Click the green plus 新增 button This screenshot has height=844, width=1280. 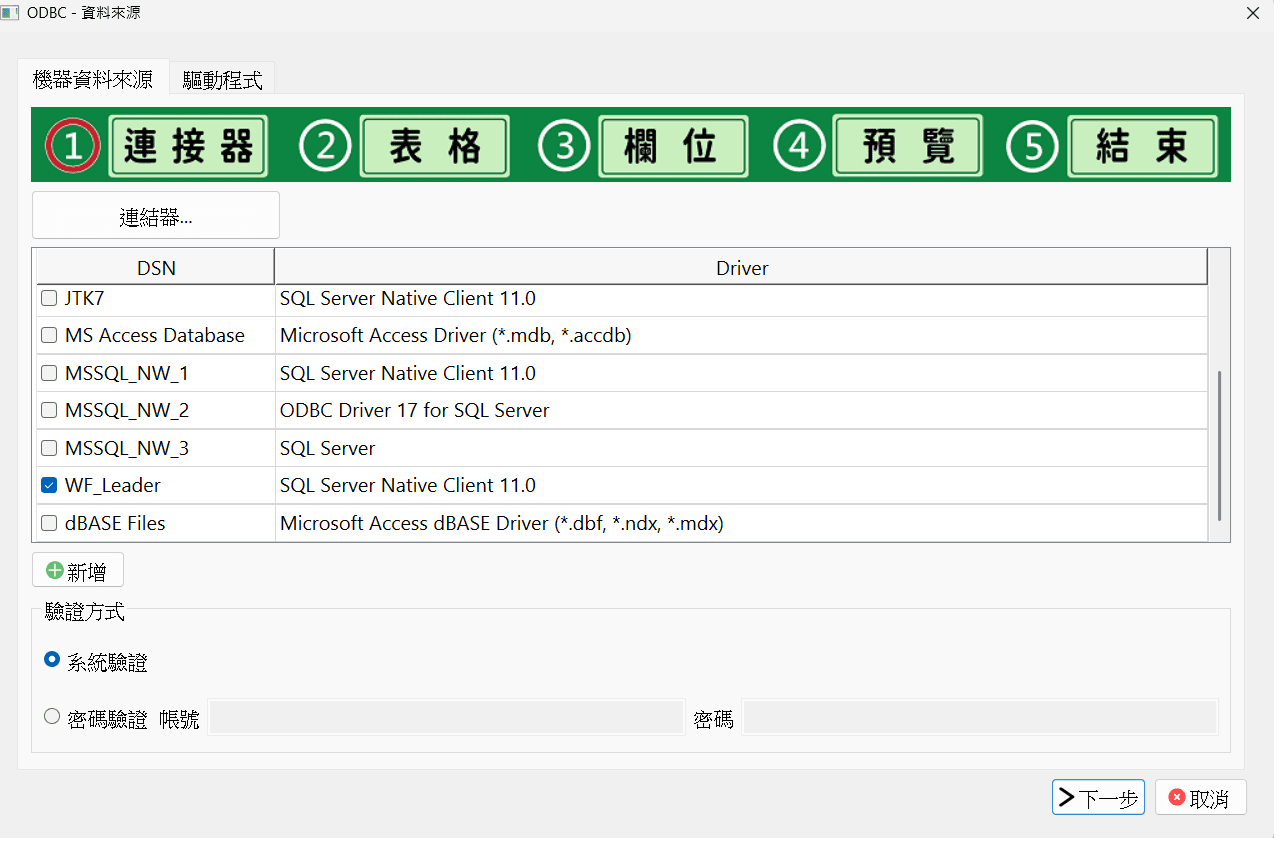[x=78, y=571]
